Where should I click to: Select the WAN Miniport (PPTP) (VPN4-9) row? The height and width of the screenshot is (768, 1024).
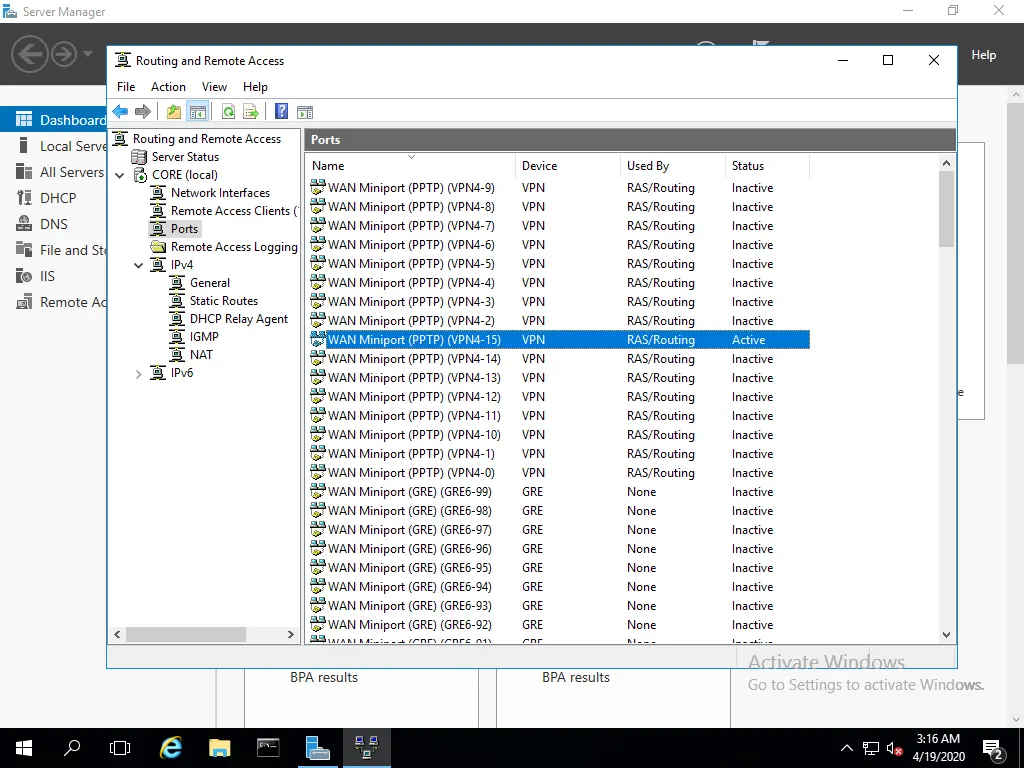coord(559,188)
